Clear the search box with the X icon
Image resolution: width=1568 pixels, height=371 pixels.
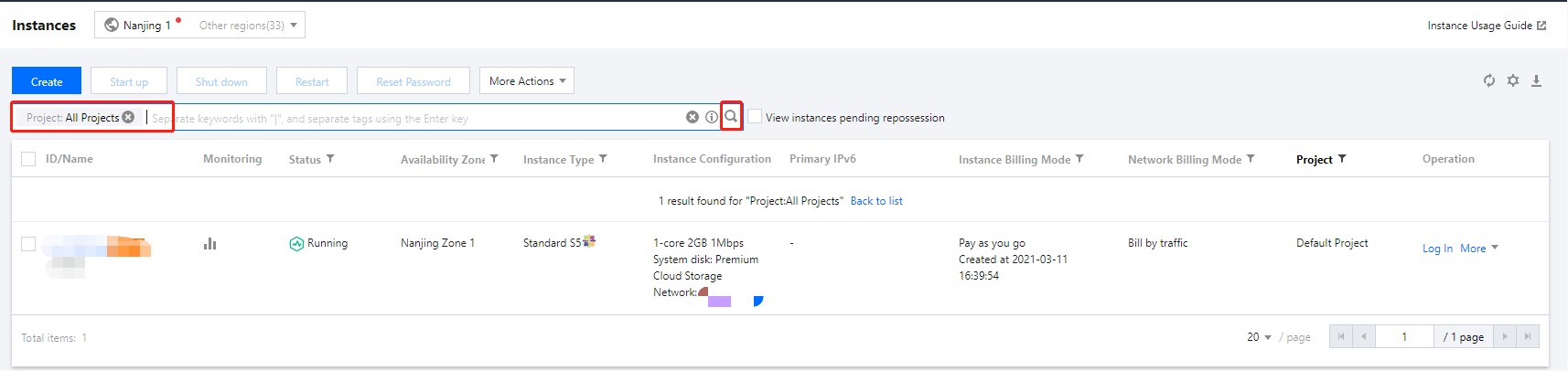click(x=693, y=117)
